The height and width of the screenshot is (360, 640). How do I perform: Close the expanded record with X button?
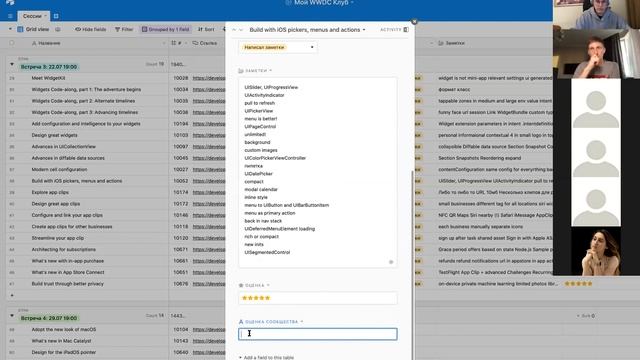click(x=414, y=22)
